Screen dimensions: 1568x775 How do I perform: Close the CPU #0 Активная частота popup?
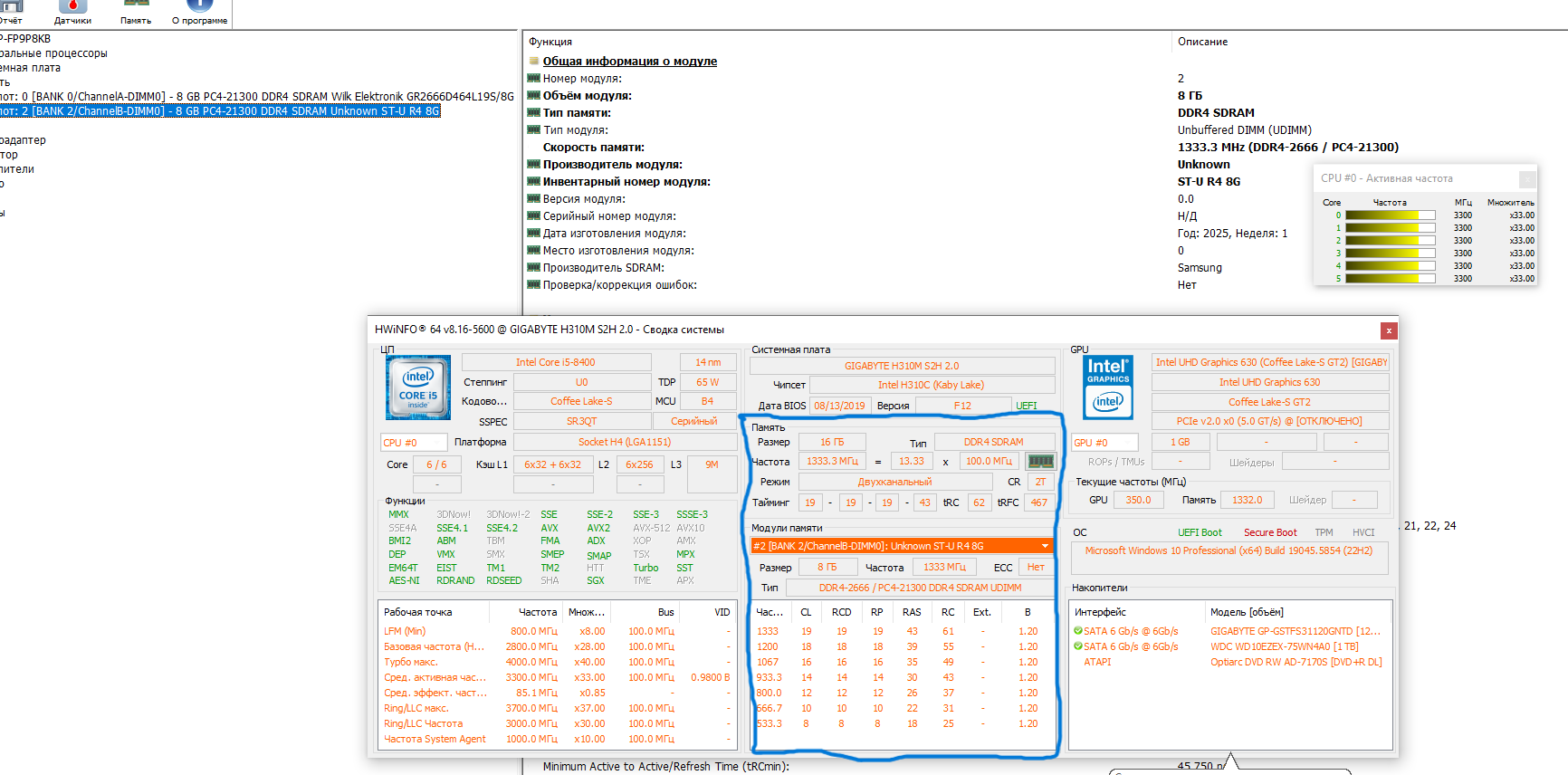coord(1527,179)
